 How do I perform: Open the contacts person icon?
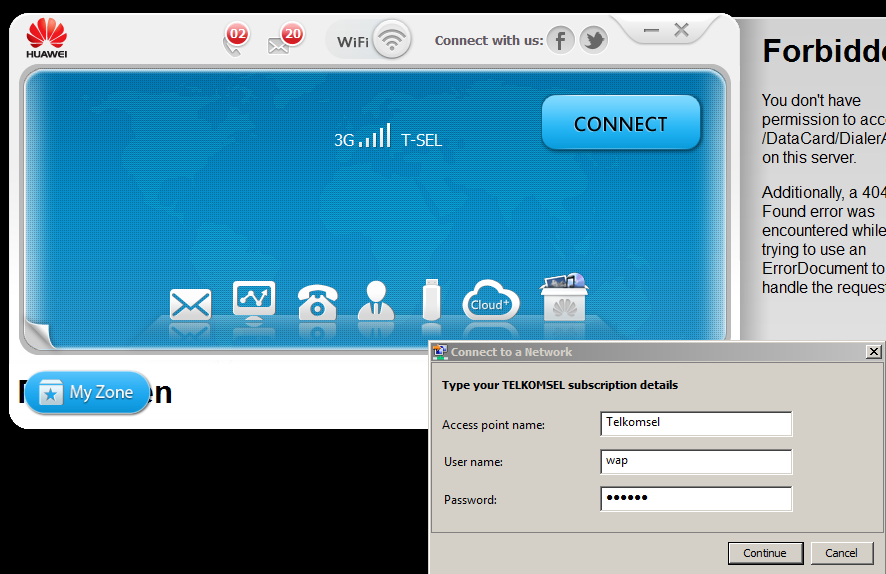tap(376, 301)
